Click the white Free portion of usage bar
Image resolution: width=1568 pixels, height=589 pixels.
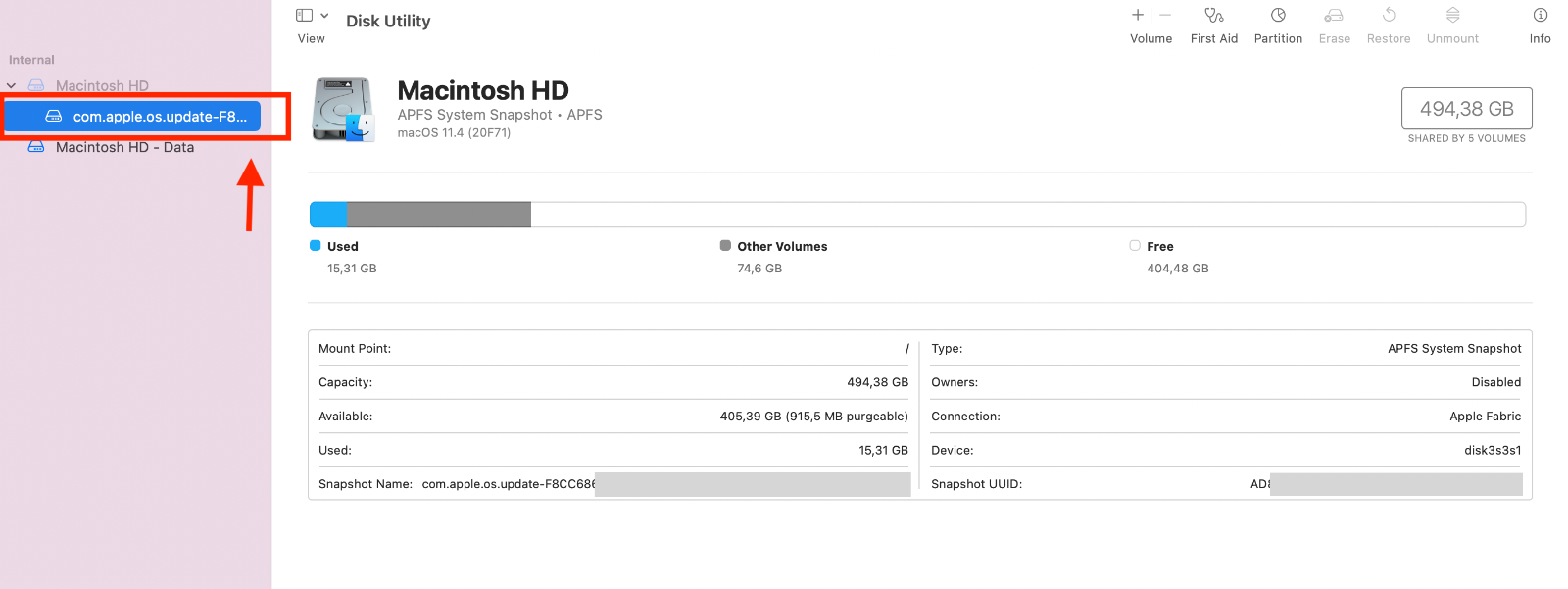pos(1028,215)
